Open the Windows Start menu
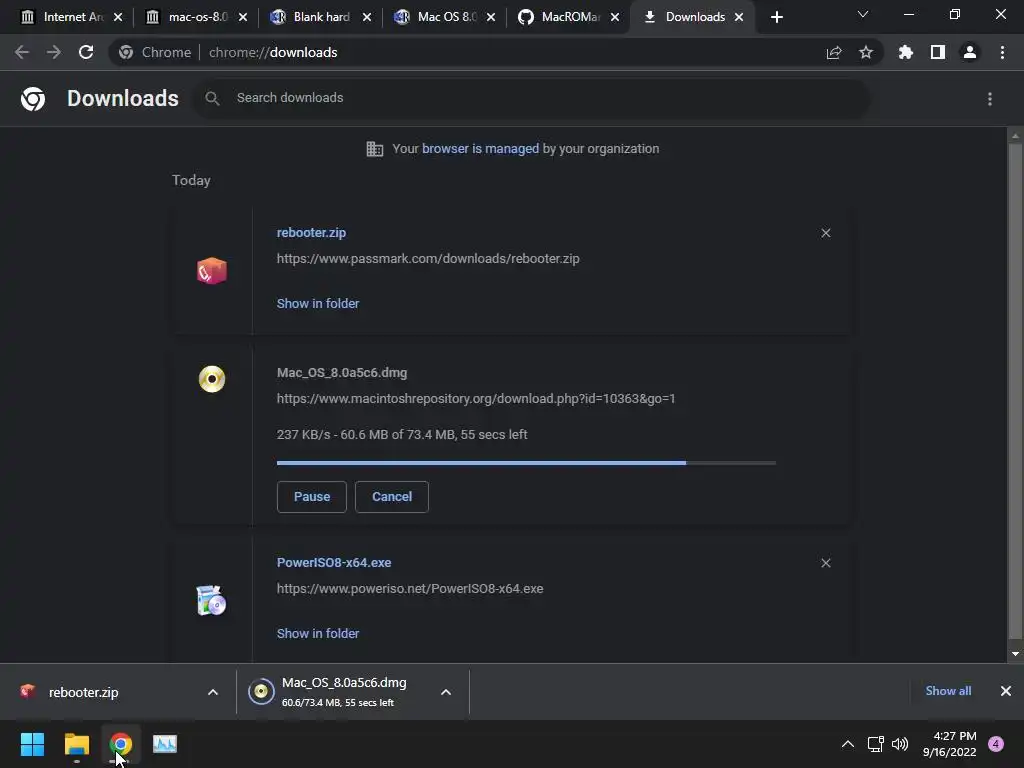1024x768 pixels. coord(32,744)
